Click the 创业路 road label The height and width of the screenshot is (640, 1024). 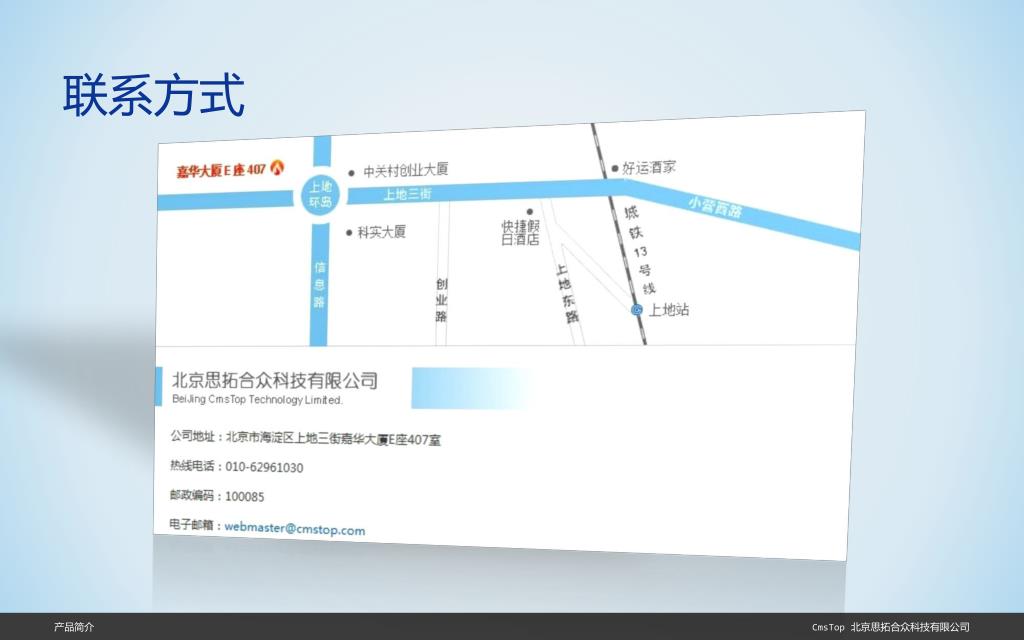click(x=441, y=300)
